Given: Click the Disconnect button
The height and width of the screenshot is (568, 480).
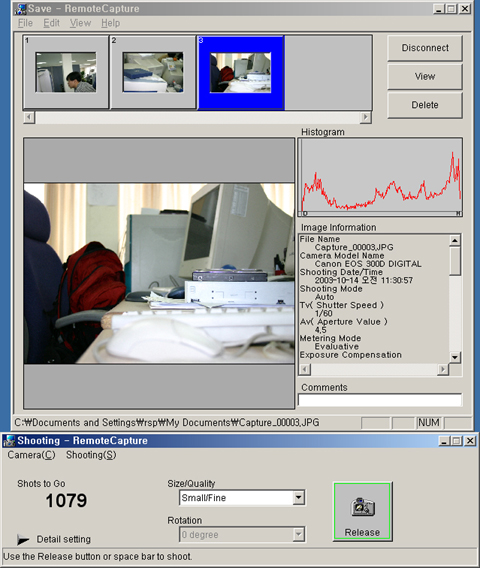Looking at the screenshot, I should click(x=425, y=48).
